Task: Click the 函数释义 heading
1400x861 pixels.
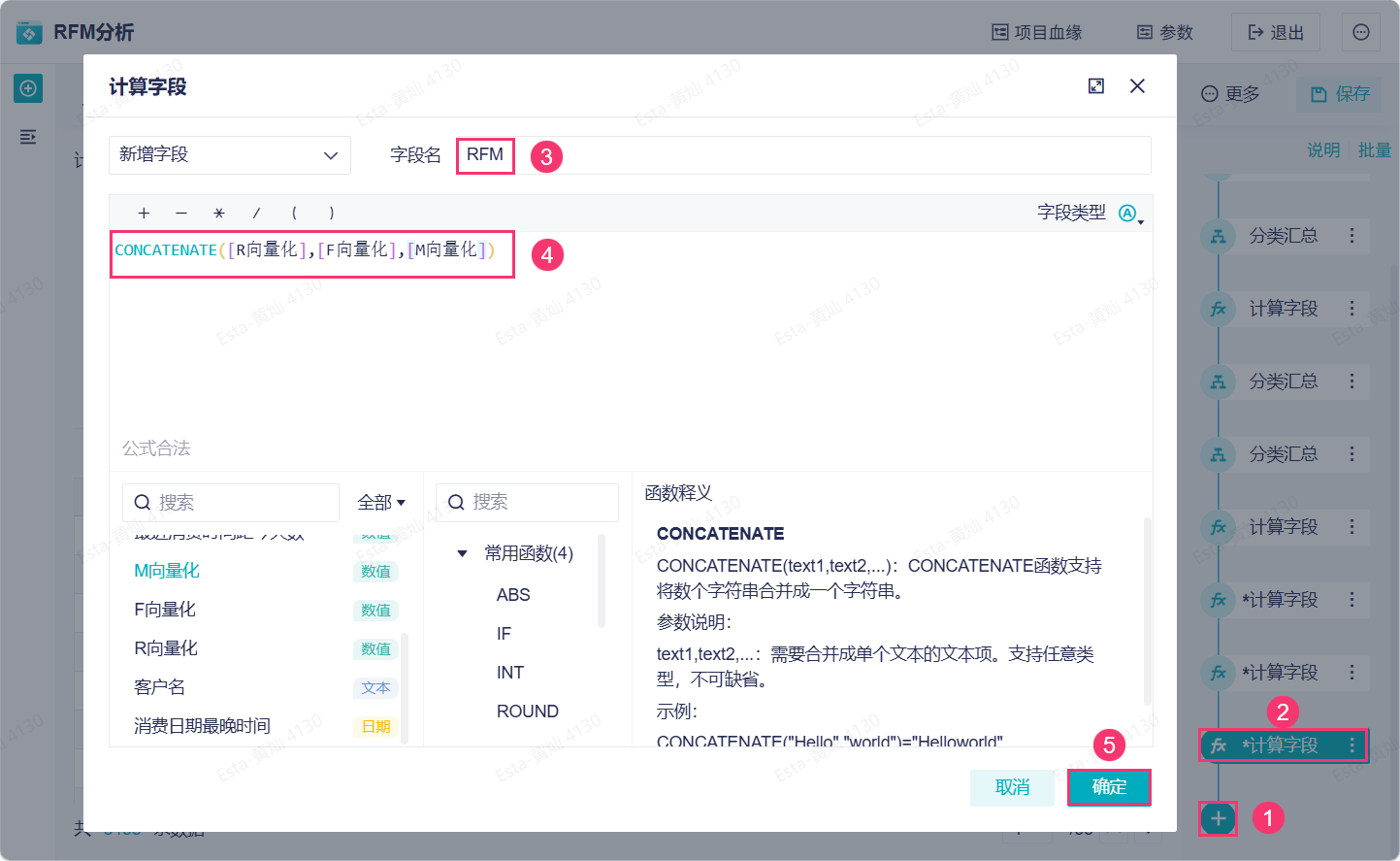Action: click(678, 493)
